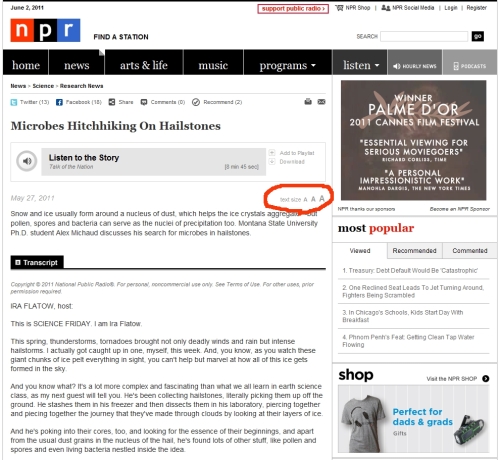
Task: Click the search go button
Action: pyautogui.click(x=478, y=36)
